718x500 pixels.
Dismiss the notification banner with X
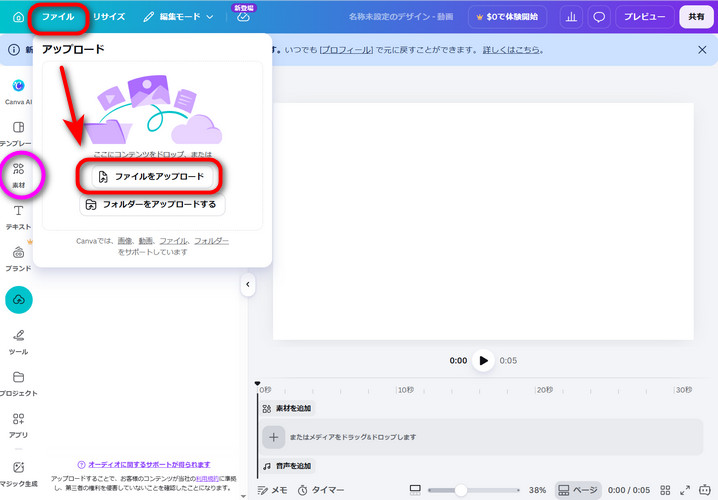click(x=702, y=50)
